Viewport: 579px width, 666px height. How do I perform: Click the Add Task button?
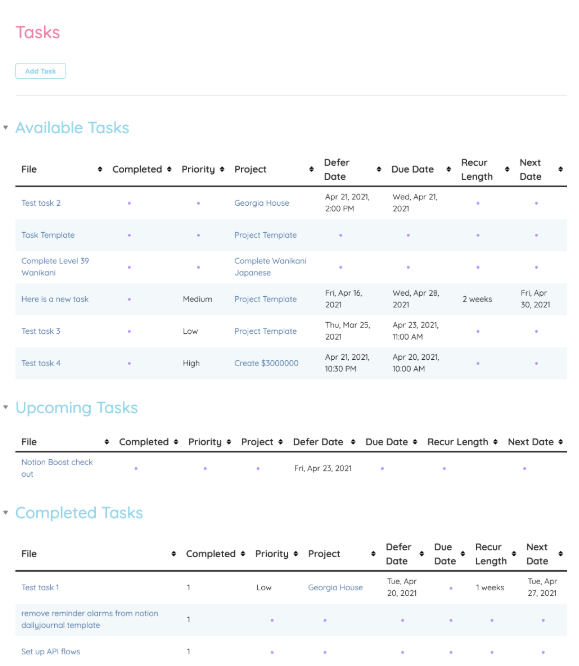click(x=40, y=71)
